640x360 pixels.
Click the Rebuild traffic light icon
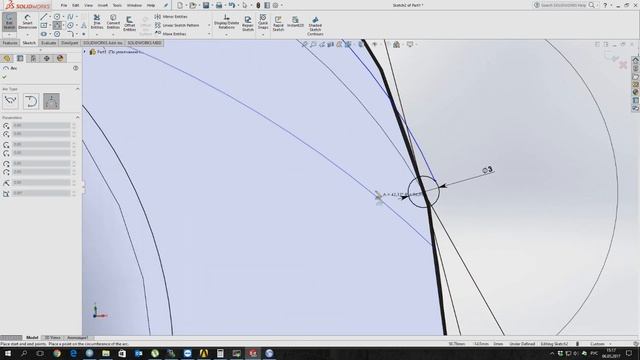[258, 5]
